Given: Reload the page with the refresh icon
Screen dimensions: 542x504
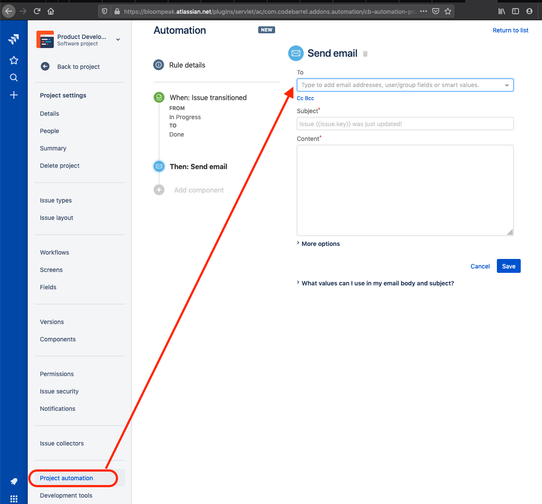Looking at the screenshot, I should coord(37,11).
